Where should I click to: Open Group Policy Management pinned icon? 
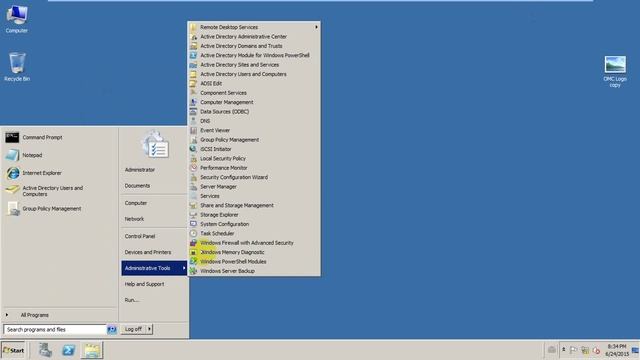(12, 209)
